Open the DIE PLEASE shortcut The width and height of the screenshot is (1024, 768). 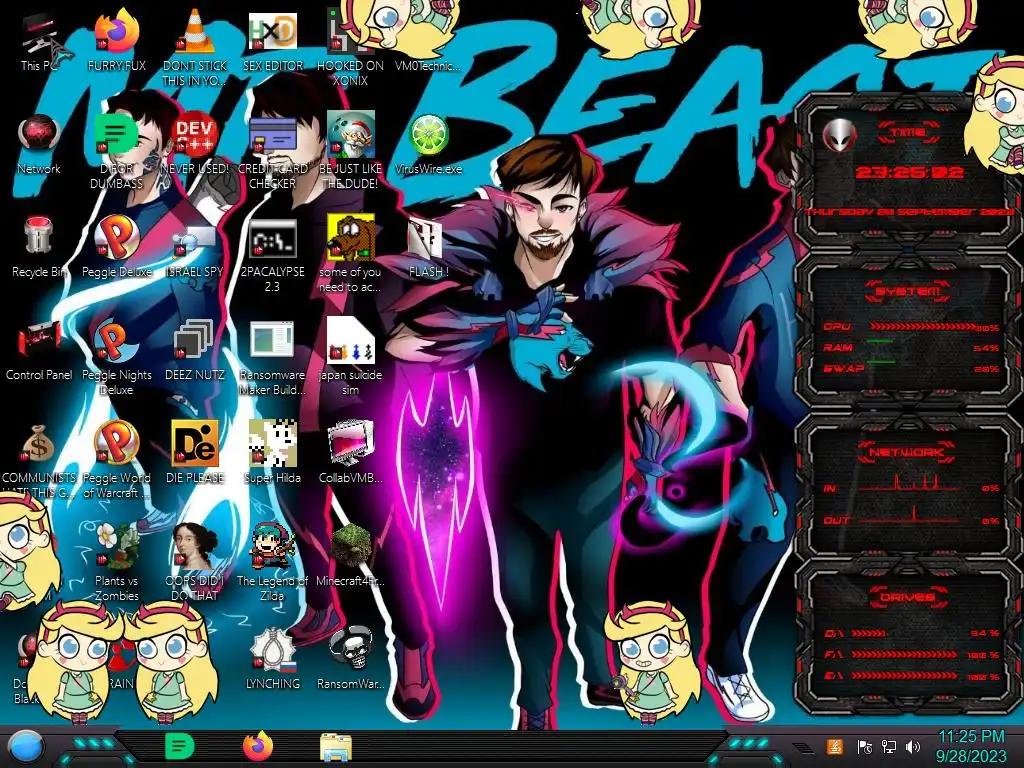[x=195, y=453]
